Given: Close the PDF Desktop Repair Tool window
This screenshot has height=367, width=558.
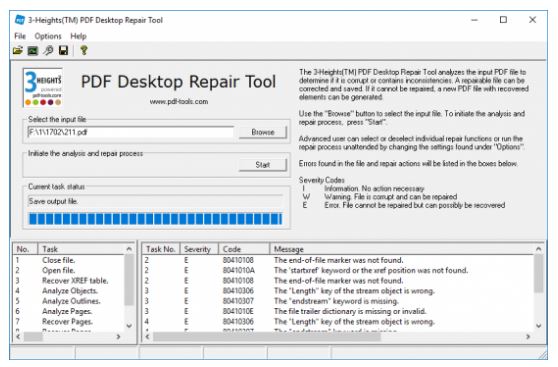Looking at the screenshot, I should pos(532,20).
